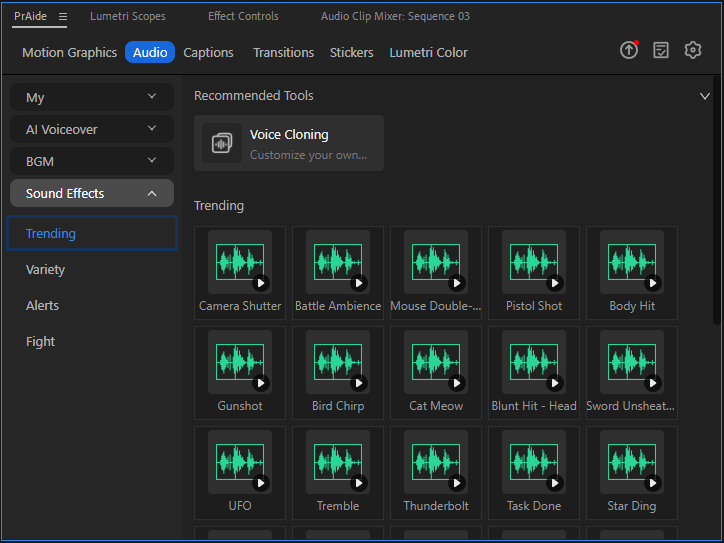724x543 pixels.
Task: Open the task checklist icon
Action: (x=661, y=50)
